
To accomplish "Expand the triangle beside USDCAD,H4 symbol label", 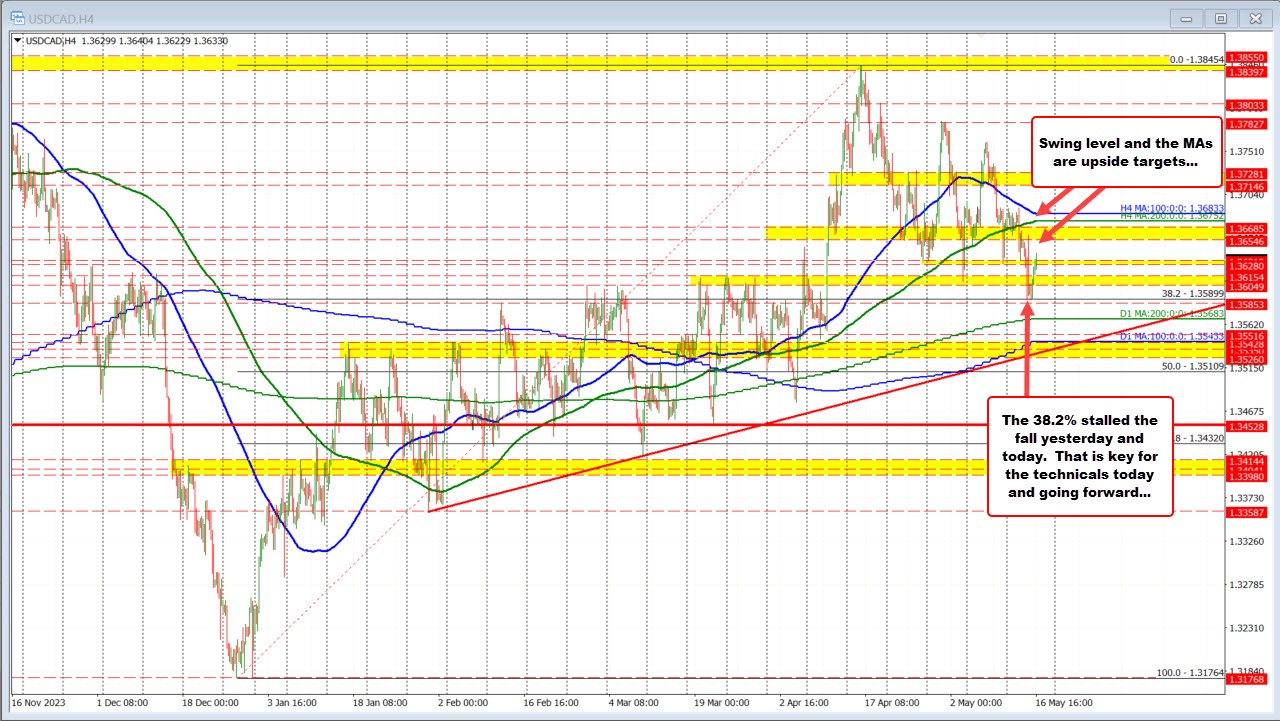I will (x=18, y=40).
